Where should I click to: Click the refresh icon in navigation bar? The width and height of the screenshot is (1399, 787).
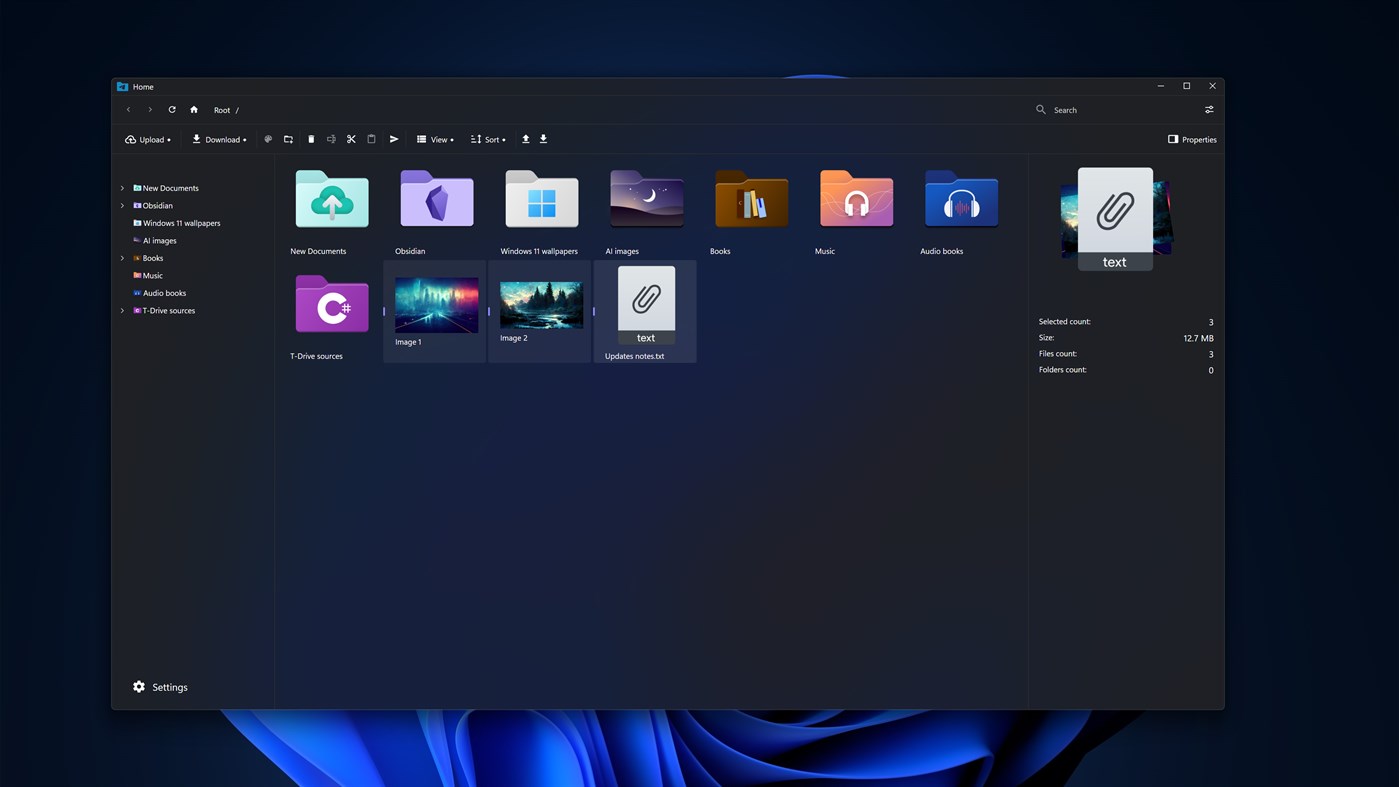pos(172,110)
